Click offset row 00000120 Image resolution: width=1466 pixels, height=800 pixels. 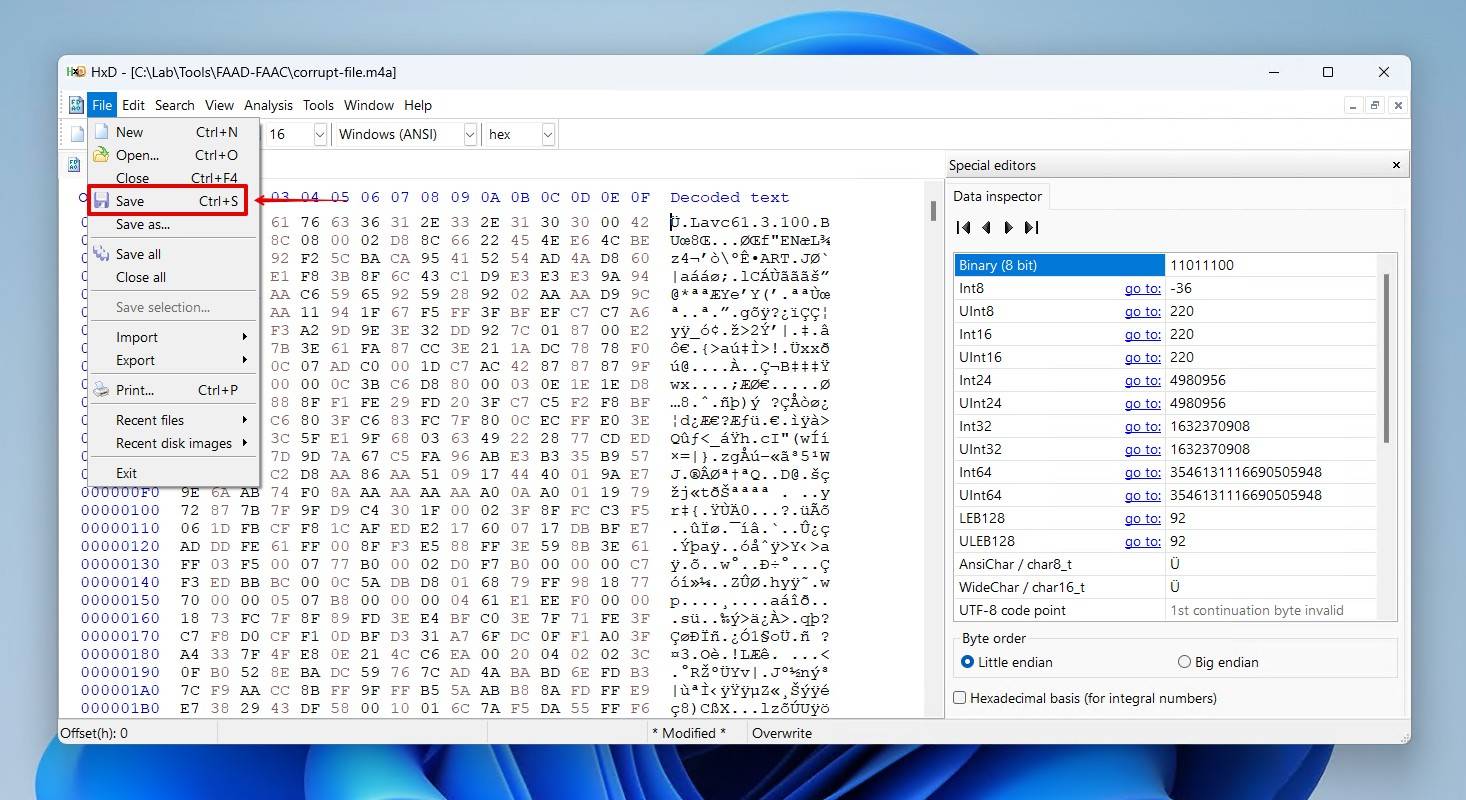pos(120,546)
